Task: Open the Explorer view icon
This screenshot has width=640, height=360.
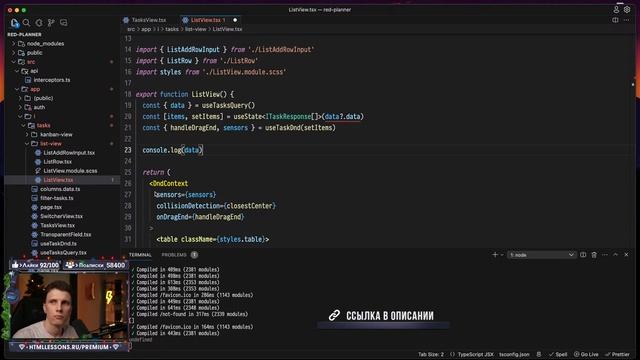Action: coord(15,23)
